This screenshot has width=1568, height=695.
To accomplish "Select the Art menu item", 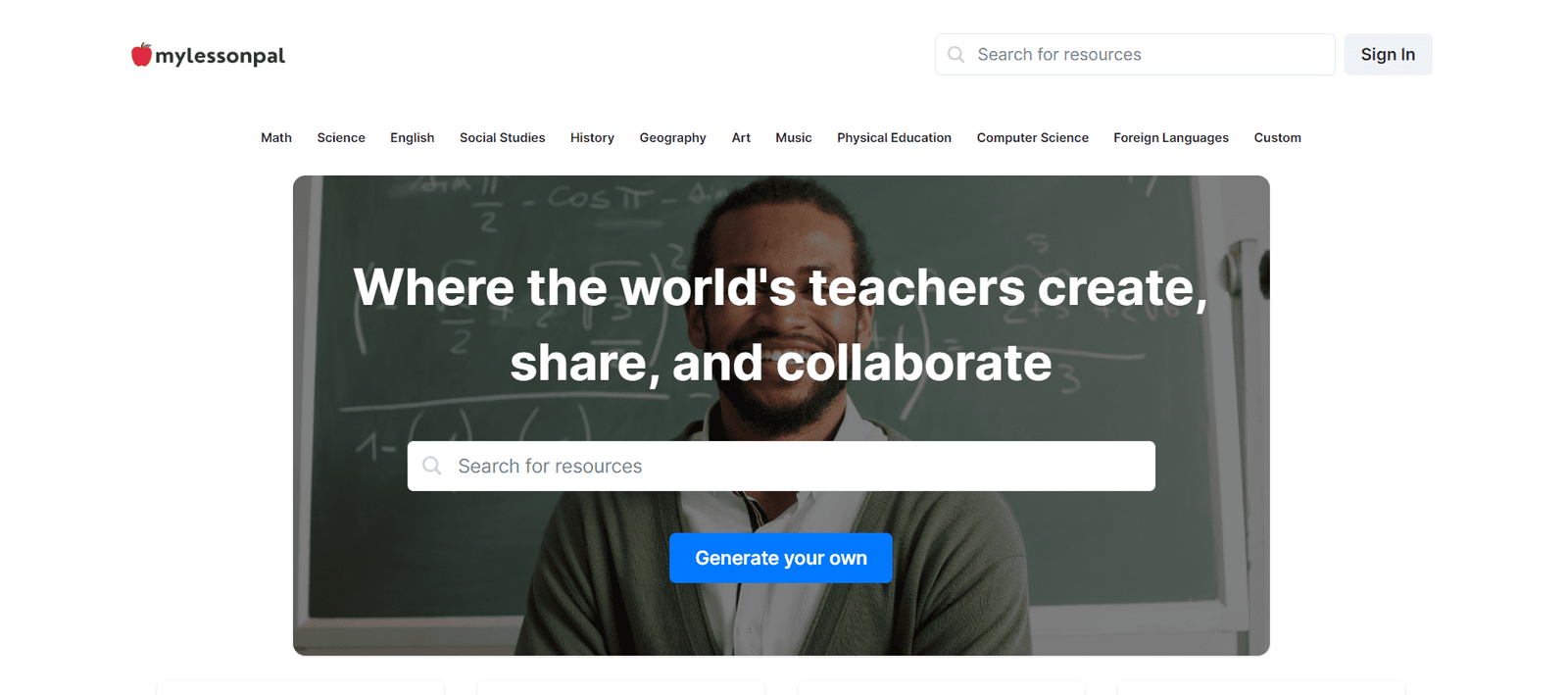I will pos(741,138).
